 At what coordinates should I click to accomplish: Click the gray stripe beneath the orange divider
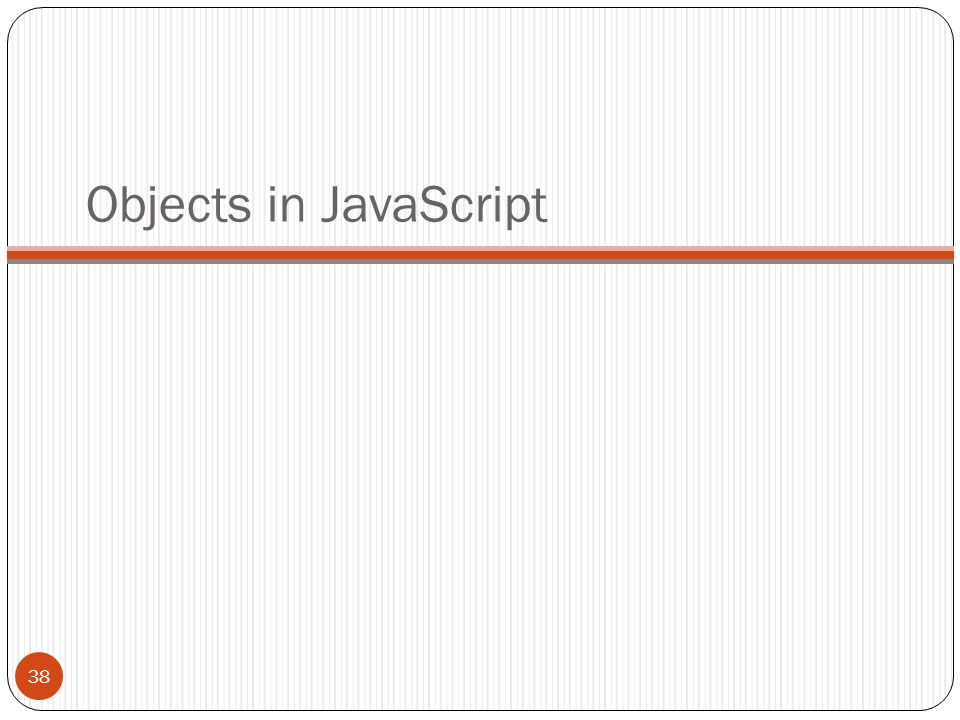[480, 261]
